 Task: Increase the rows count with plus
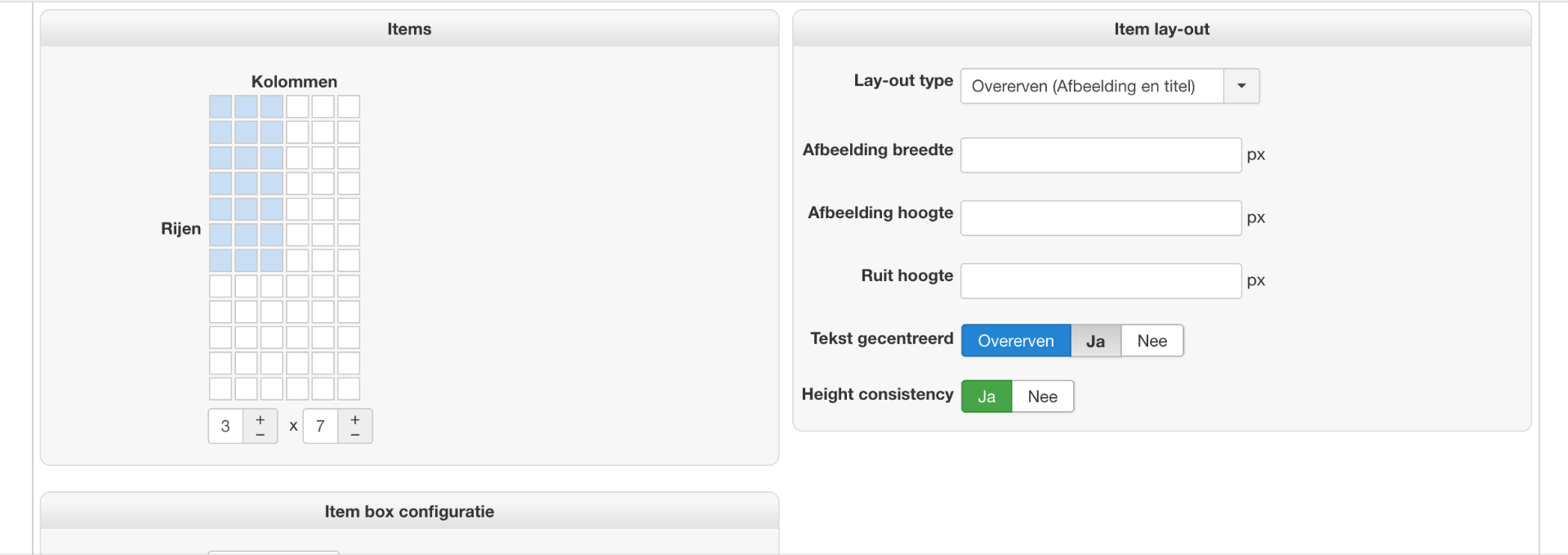(354, 419)
